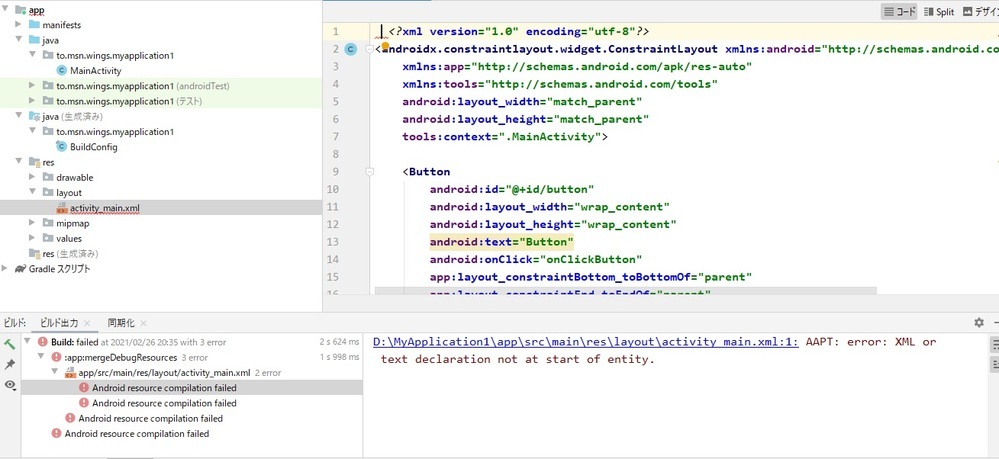This screenshot has width=999, height=459.
Task: Click the tools:context=".MainActivity" line
Action: 505,136
